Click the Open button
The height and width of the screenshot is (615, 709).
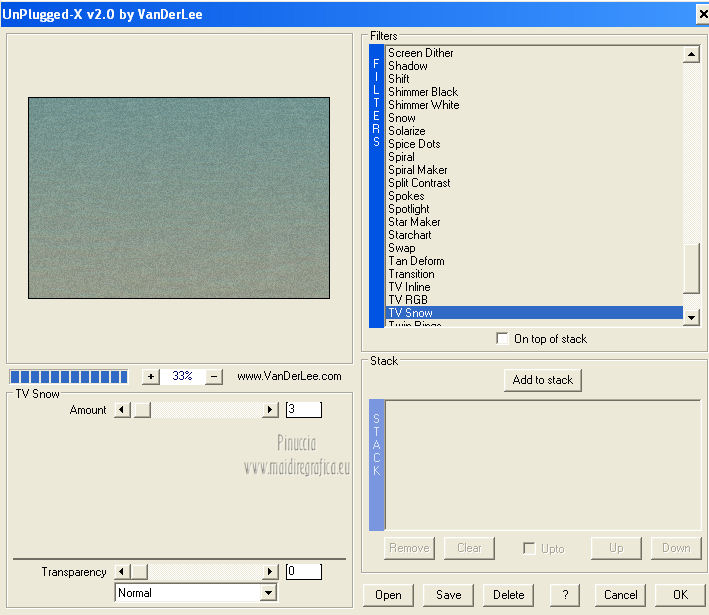tap(388, 595)
